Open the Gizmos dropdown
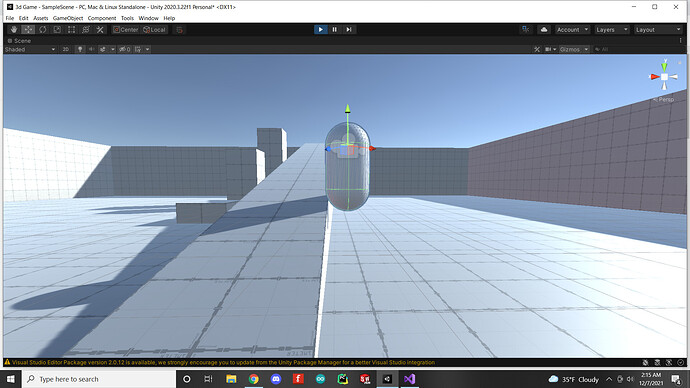This screenshot has height=388, width=690. pyautogui.click(x=574, y=49)
